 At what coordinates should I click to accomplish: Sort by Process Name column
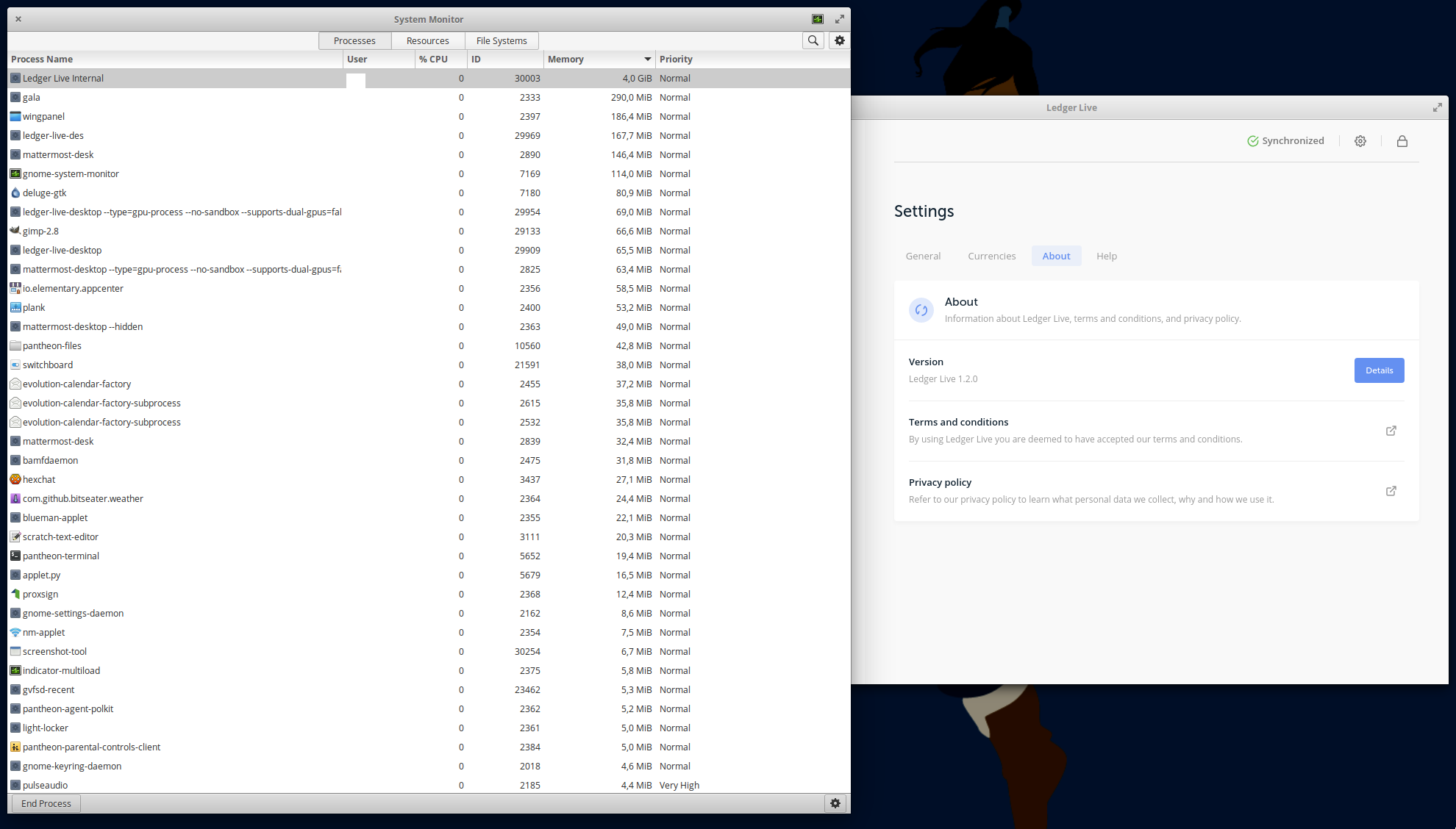175,60
